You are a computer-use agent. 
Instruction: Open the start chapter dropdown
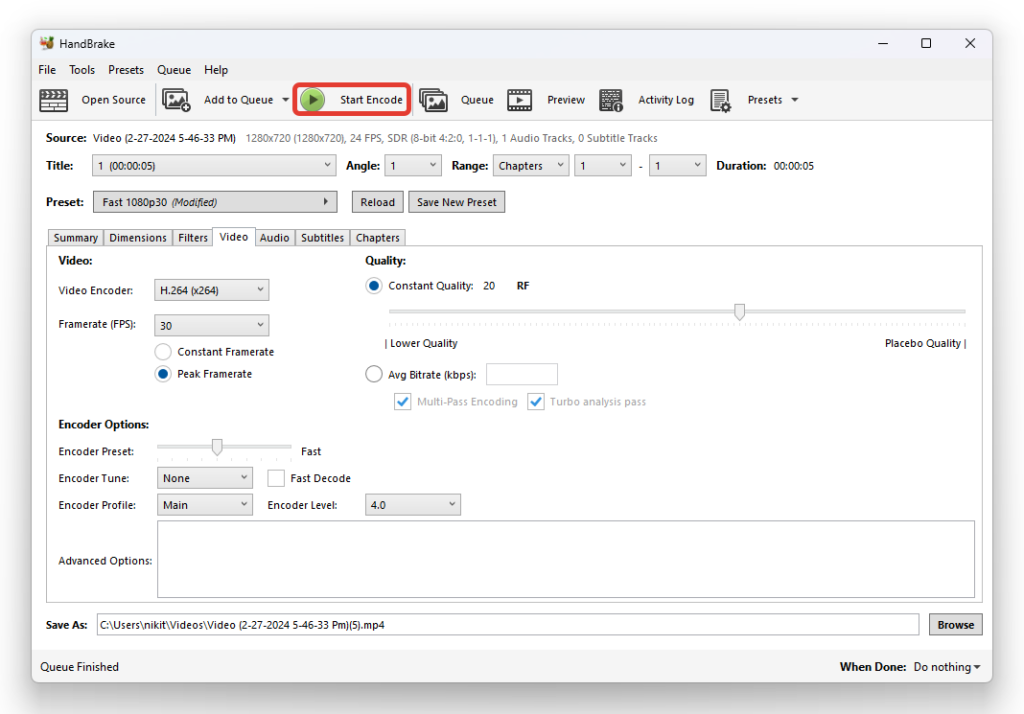603,166
